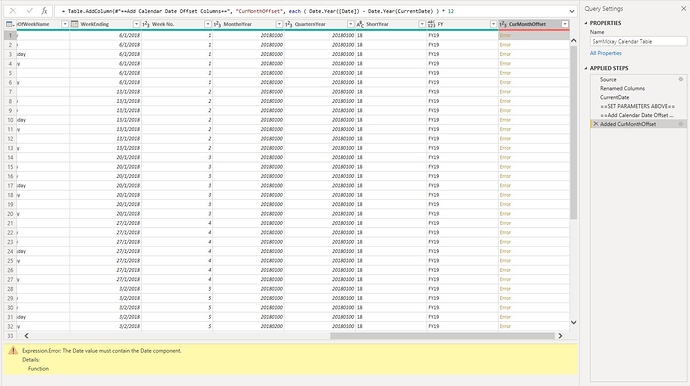Click the warning icon in the error message
This screenshot has width=690, height=386.
(x=13, y=350)
